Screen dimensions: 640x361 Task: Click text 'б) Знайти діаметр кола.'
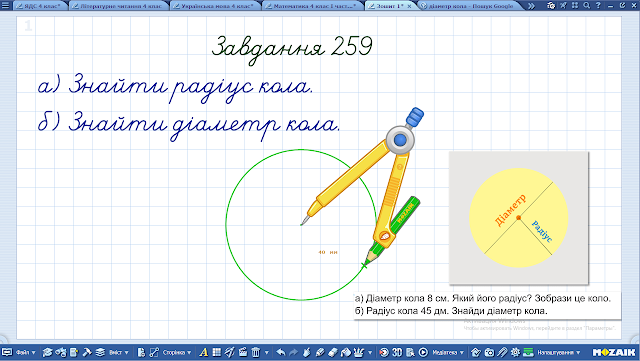pos(189,125)
